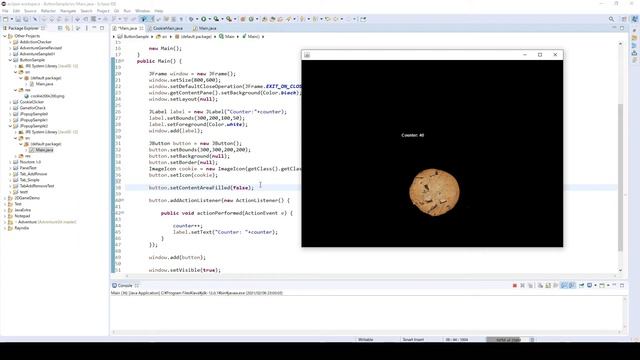
Task: Click the code line window.setVisible(true);
Action: [184, 270]
